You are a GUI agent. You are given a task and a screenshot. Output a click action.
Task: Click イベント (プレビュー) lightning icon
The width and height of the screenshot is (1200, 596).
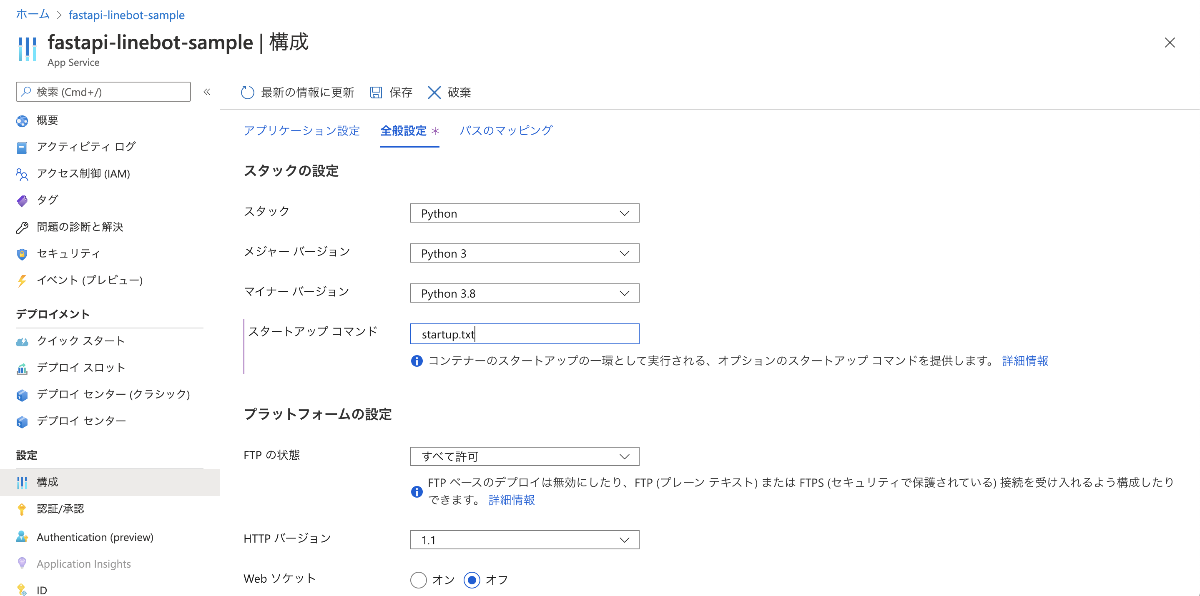pyautogui.click(x=22, y=280)
